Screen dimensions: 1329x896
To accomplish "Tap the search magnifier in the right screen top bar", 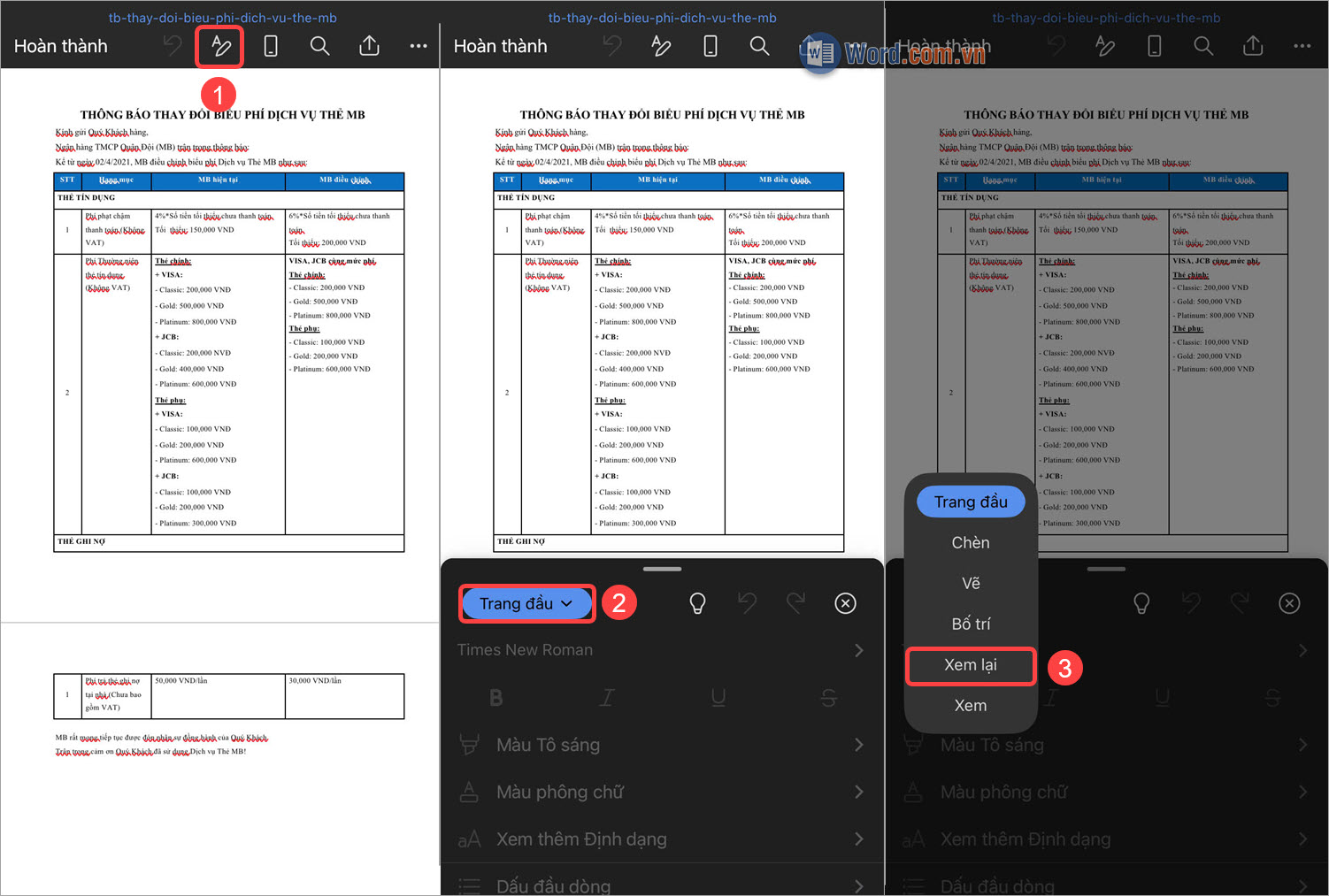I will [x=1203, y=46].
